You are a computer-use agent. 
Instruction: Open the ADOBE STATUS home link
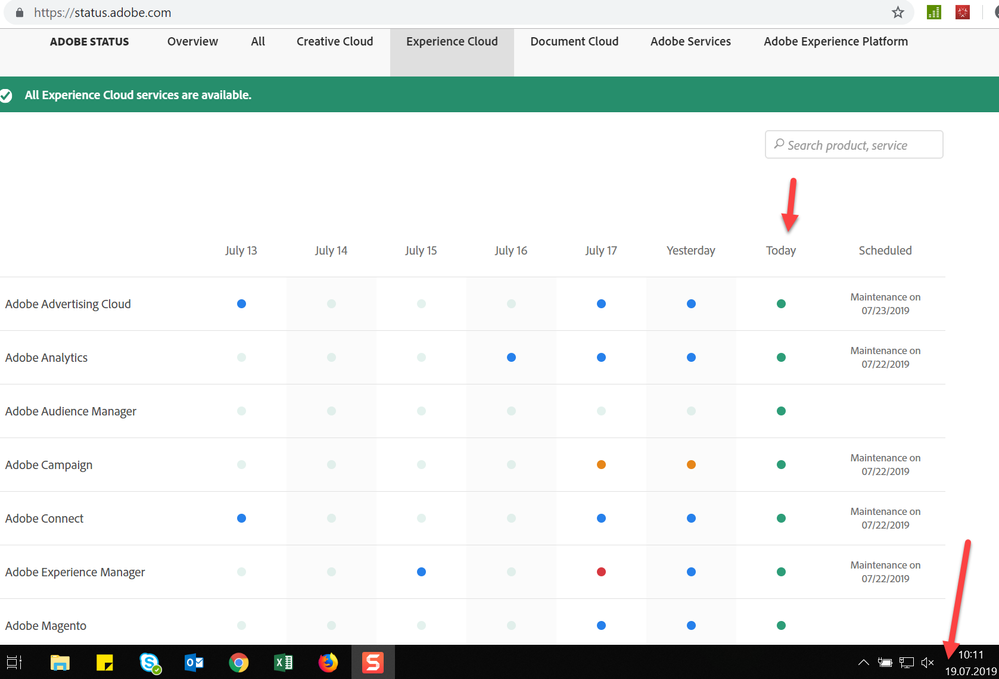click(89, 42)
